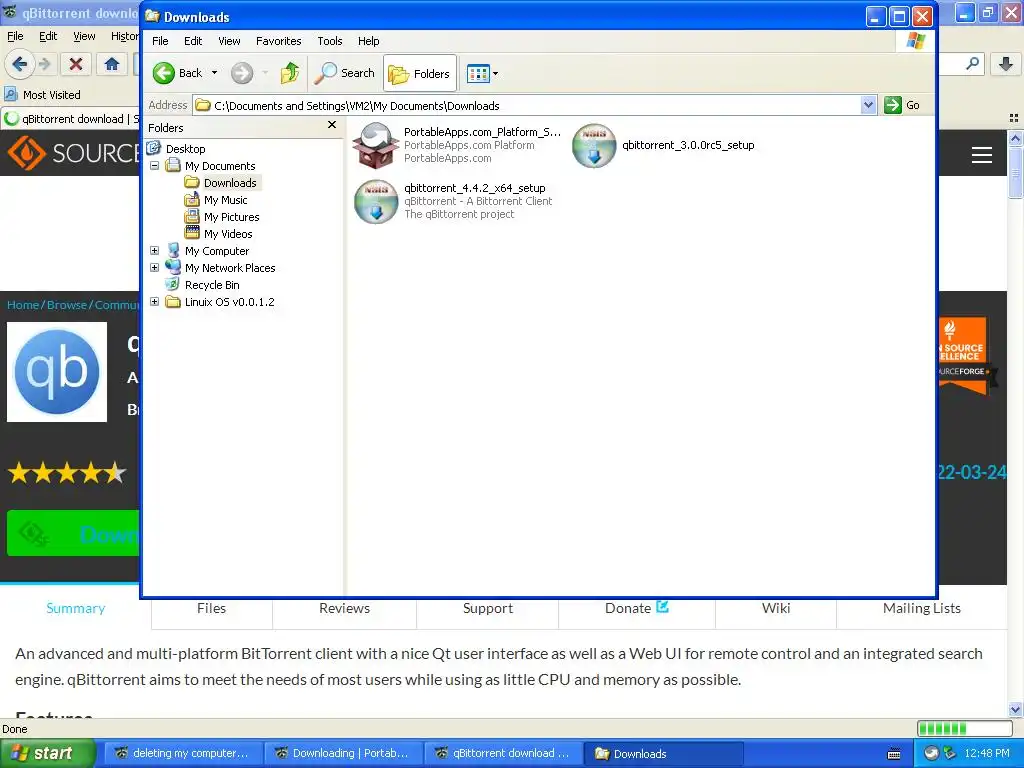Select My Music folder icon in tree
The width and height of the screenshot is (1024, 768).
(191, 199)
